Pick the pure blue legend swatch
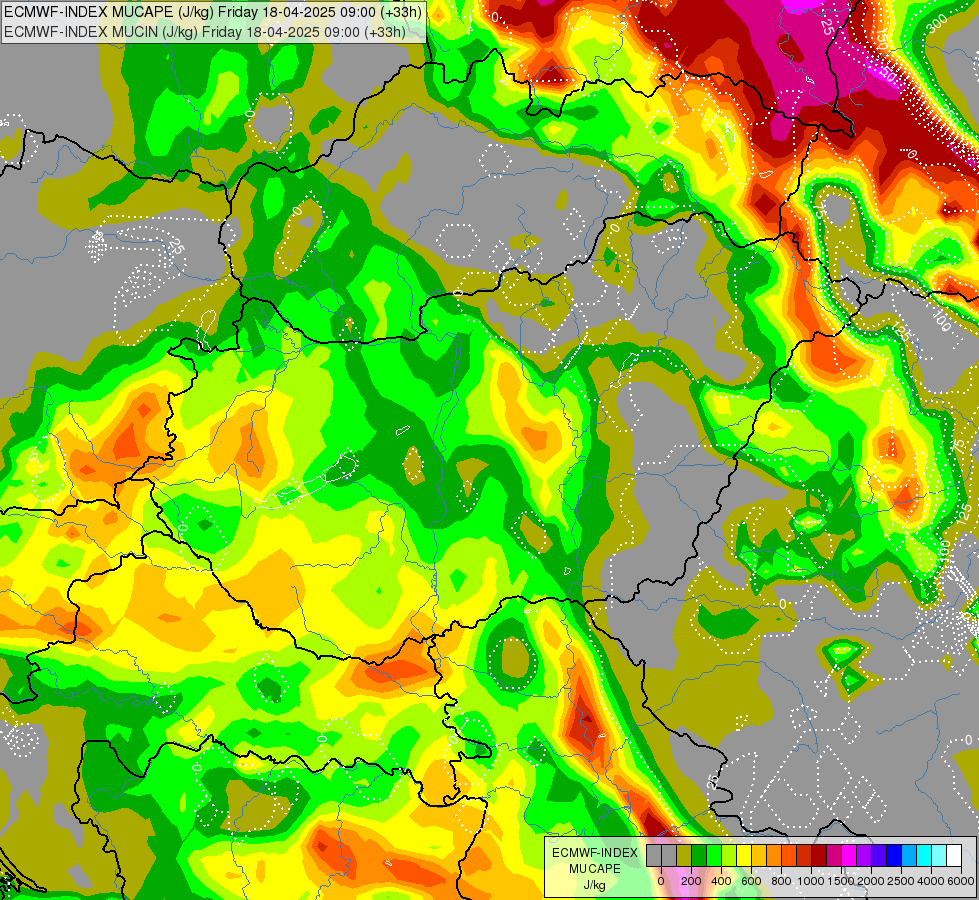 (895, 856)
